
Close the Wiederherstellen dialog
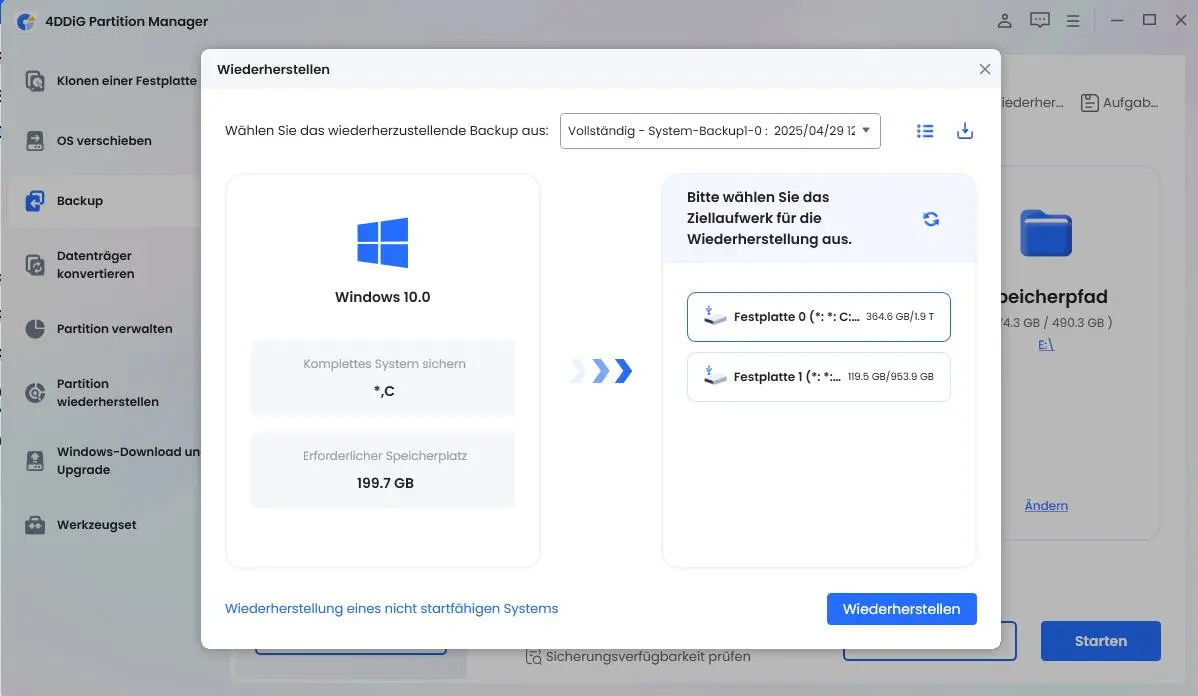(x=985, y=70)
